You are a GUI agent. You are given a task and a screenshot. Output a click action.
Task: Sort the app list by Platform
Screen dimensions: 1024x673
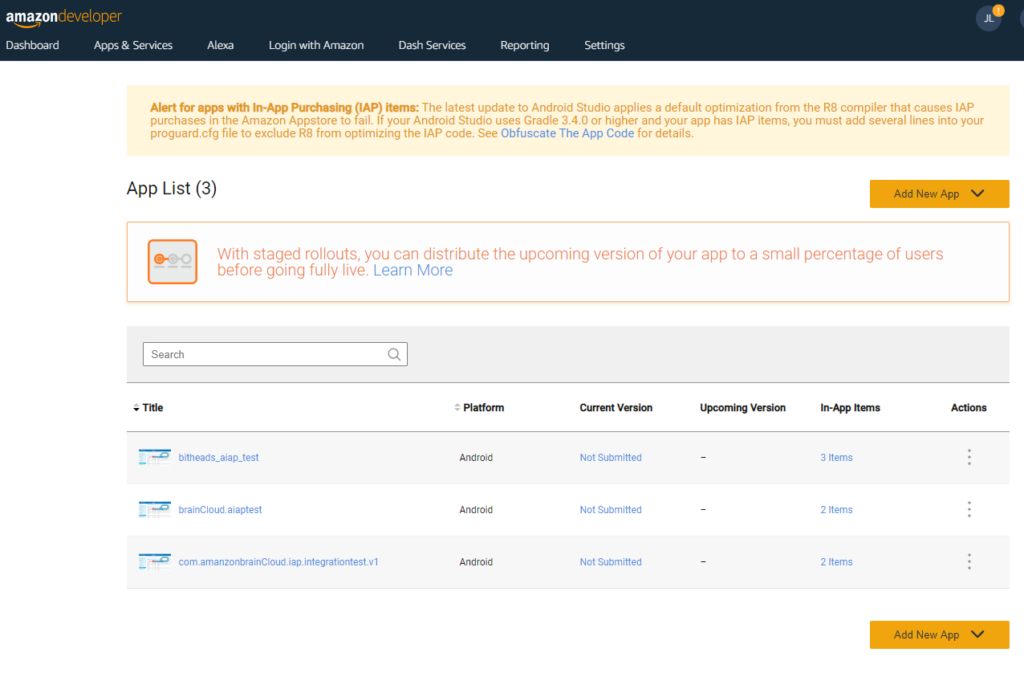click(479, 408)
